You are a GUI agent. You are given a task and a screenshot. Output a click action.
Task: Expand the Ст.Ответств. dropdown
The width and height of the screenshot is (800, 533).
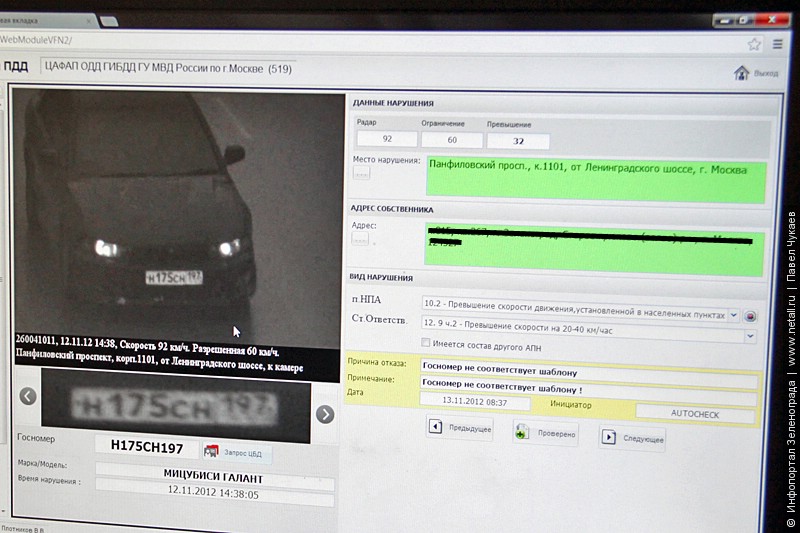point(750,336)
